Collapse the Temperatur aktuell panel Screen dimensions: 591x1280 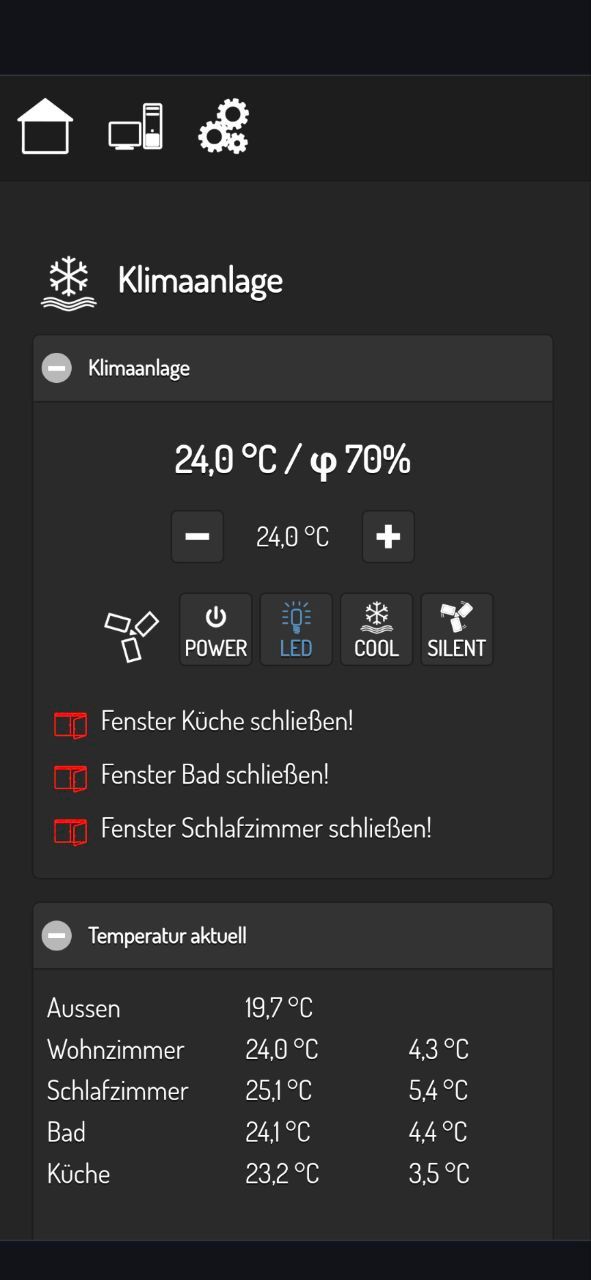(x=57, y=936)
